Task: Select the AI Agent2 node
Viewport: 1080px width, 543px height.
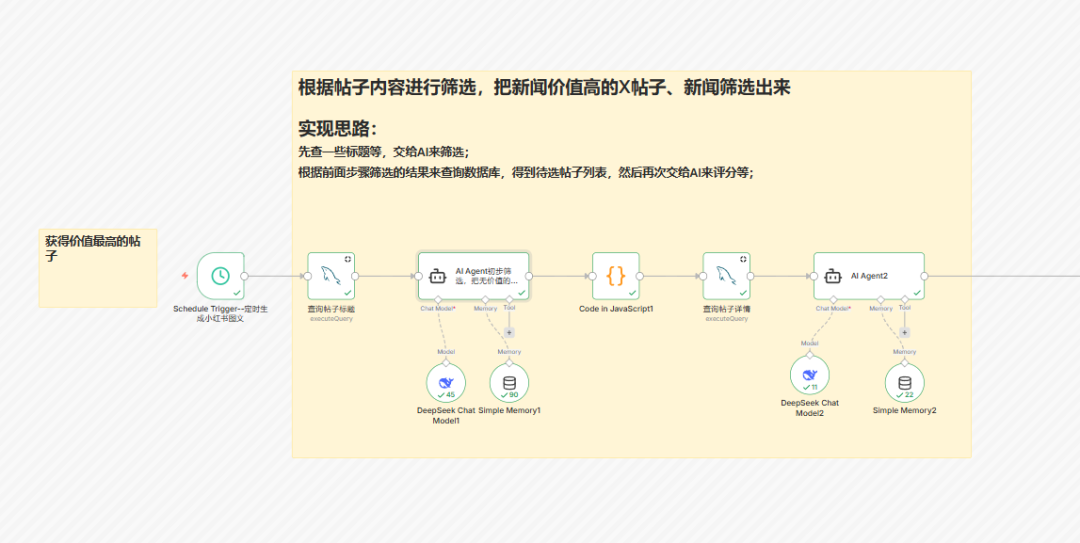Action: coord(869,276)
